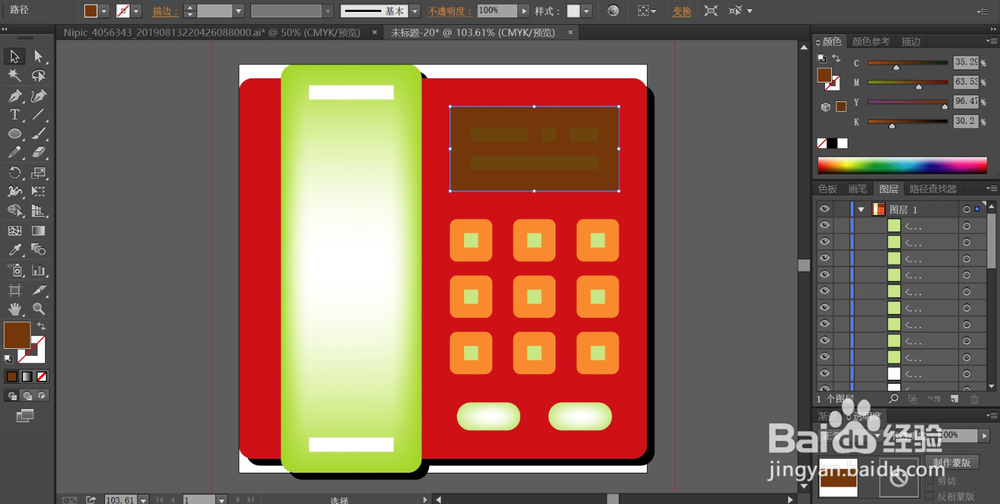Select the Selection tool (black arrow)

(x=15, y=56)
